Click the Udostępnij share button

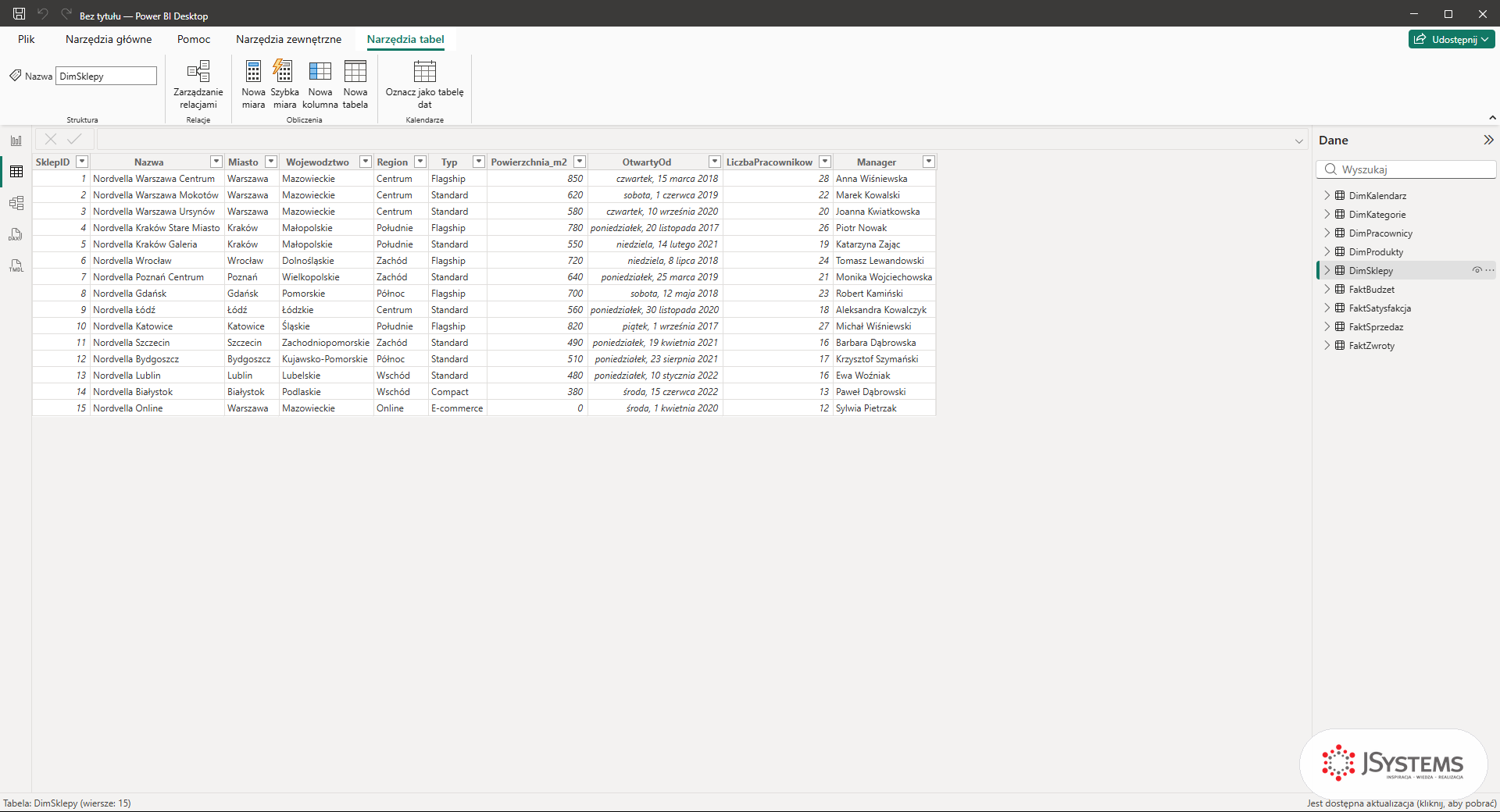click(x=1452, y=39)
